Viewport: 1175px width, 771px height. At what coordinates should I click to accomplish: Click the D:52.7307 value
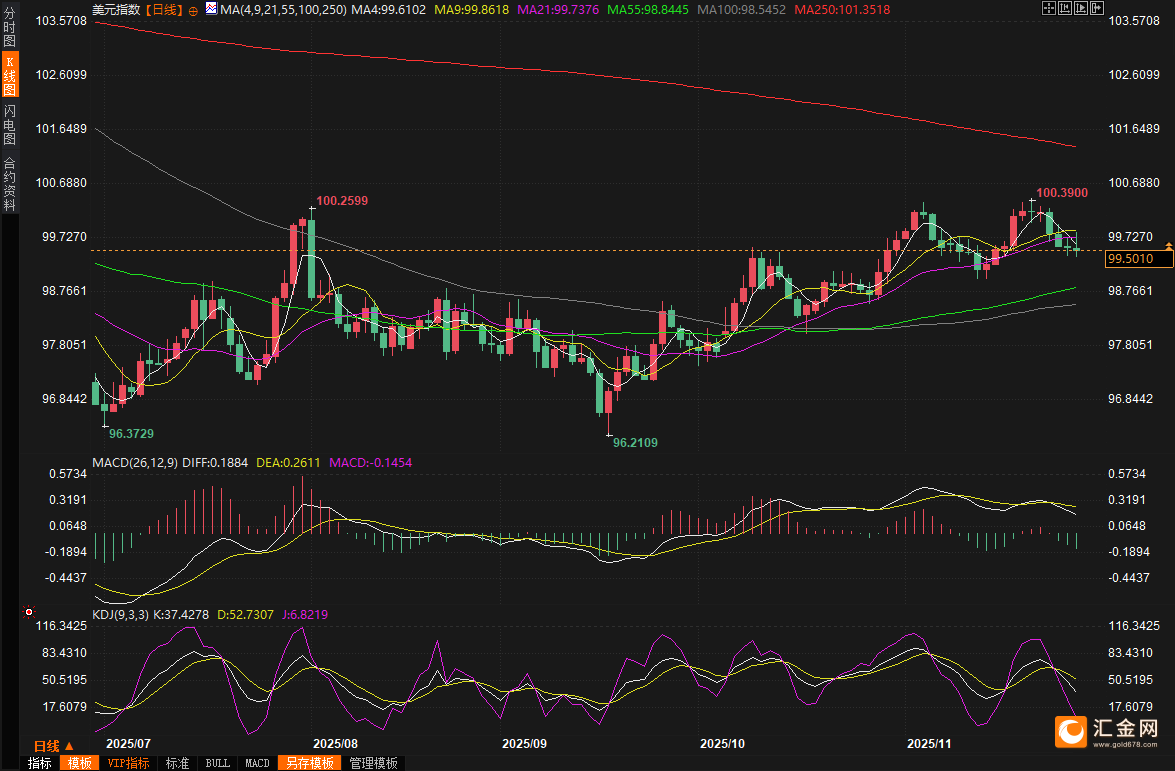(x=245, y=614)
